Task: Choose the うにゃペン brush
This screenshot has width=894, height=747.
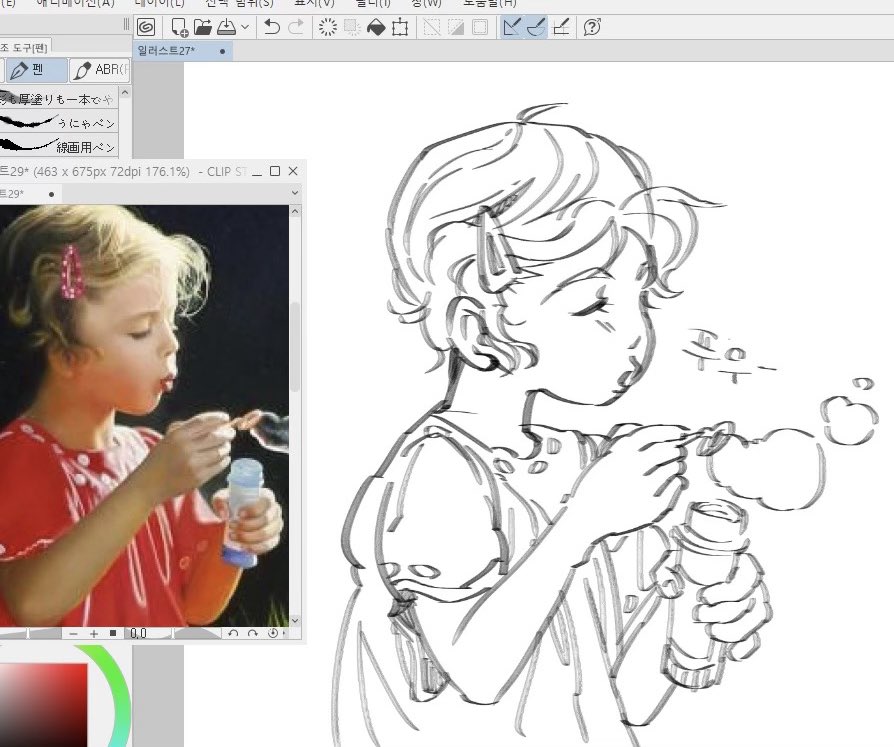Action: point(59,122)
